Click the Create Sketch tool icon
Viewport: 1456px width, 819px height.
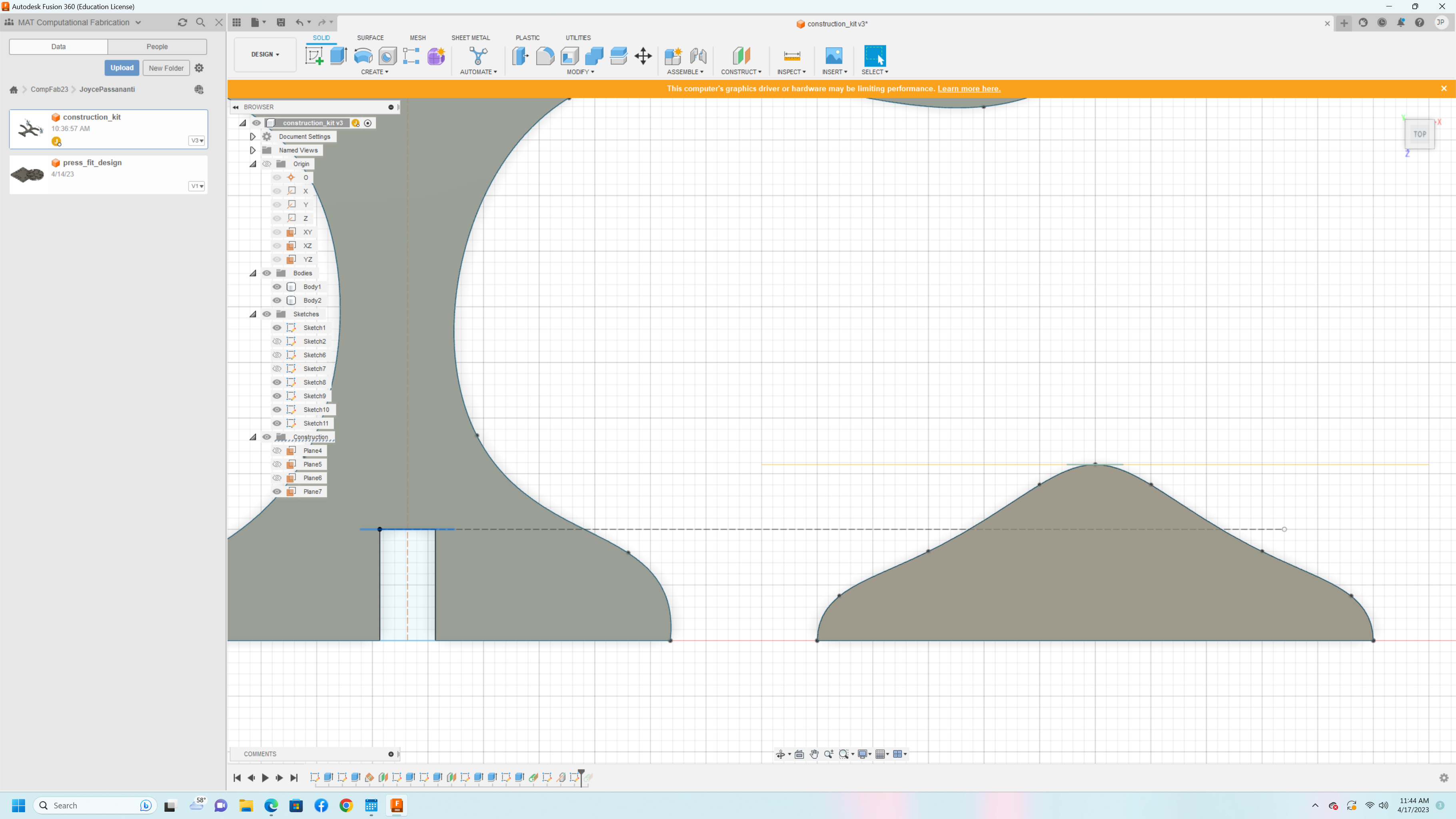click(x=314, y=56)
